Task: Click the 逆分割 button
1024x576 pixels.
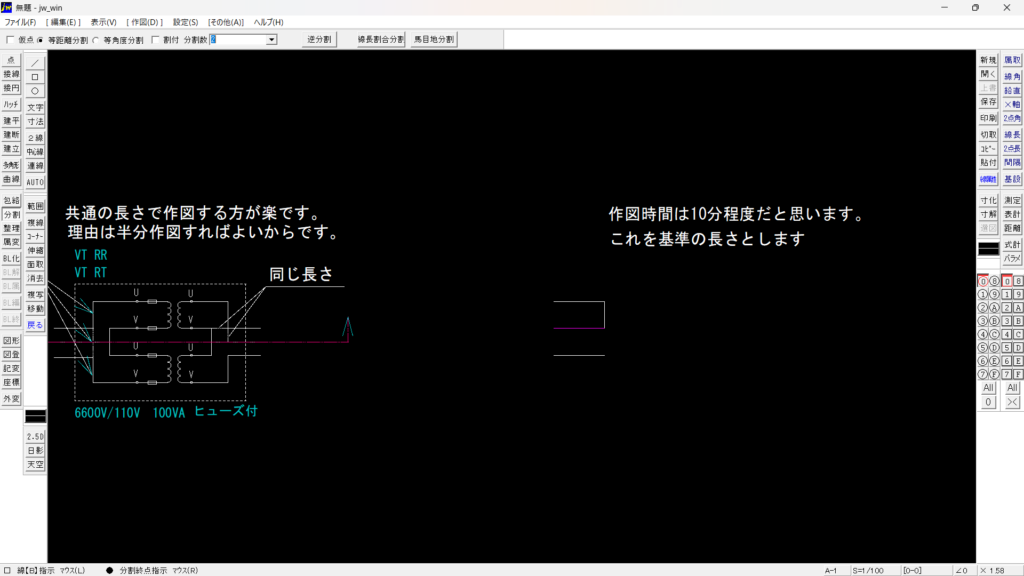Action: pyautogui.click(x=320, y=40)
